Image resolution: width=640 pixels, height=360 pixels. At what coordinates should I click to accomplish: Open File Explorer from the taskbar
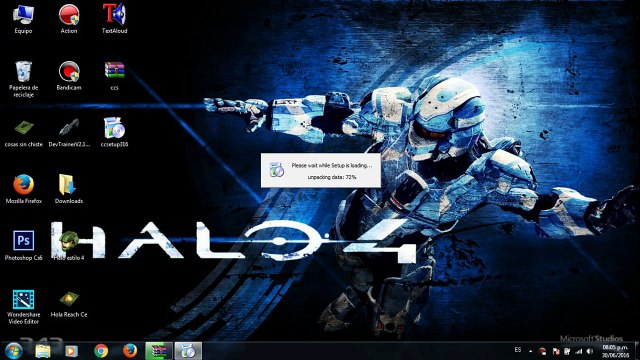point(42,351)
